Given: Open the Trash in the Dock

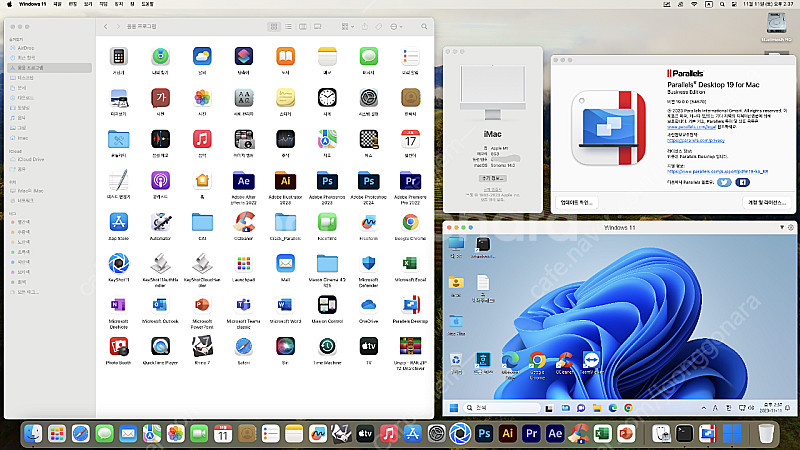Looking at the screenshot, I should pos(766,434).
